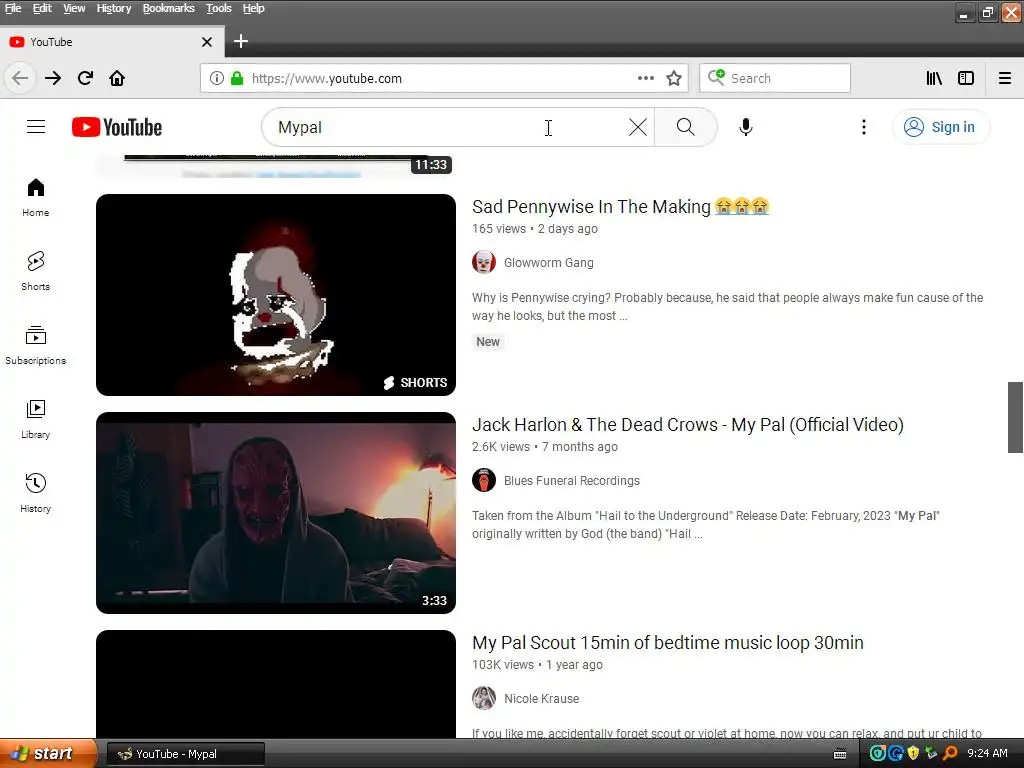Open the YouTube guide hamburger menu
This screenshot has height=768, width=1024.
[x=36, y=127]
